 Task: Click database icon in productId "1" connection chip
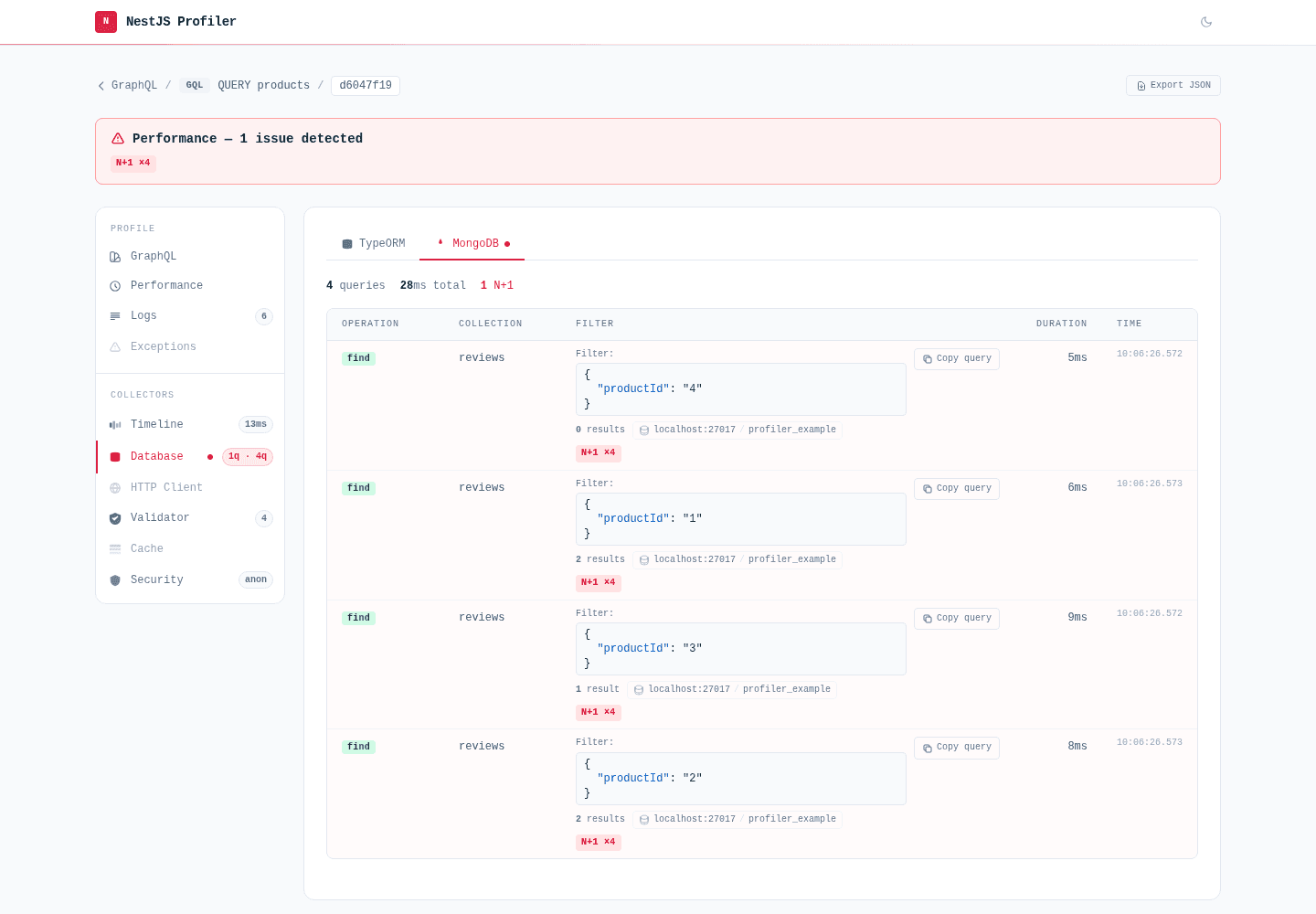[x=644, y=560]
